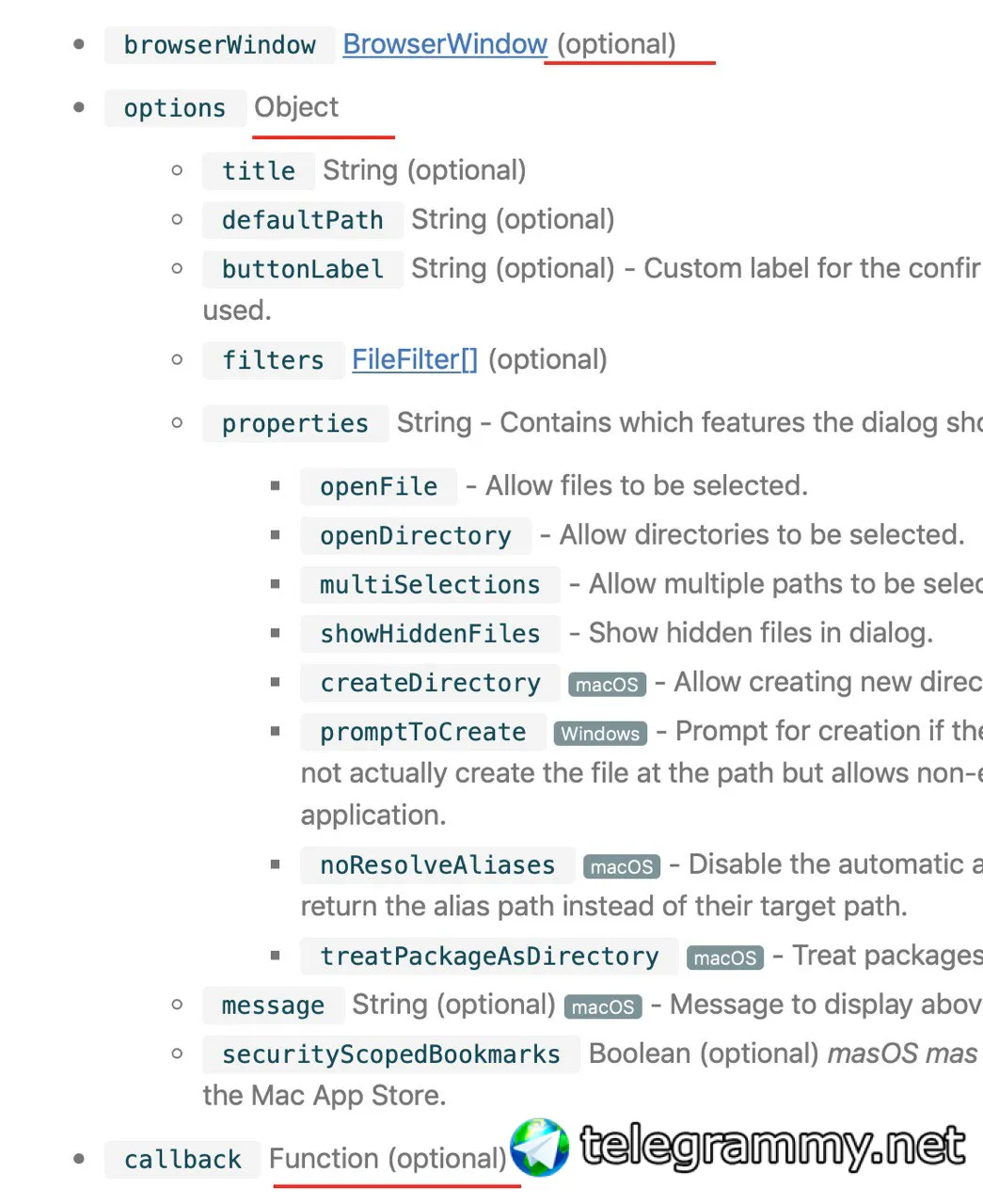This screenshot has height=1204, width=983.
Task: Click the properties code label
Action: coord(294,423)
